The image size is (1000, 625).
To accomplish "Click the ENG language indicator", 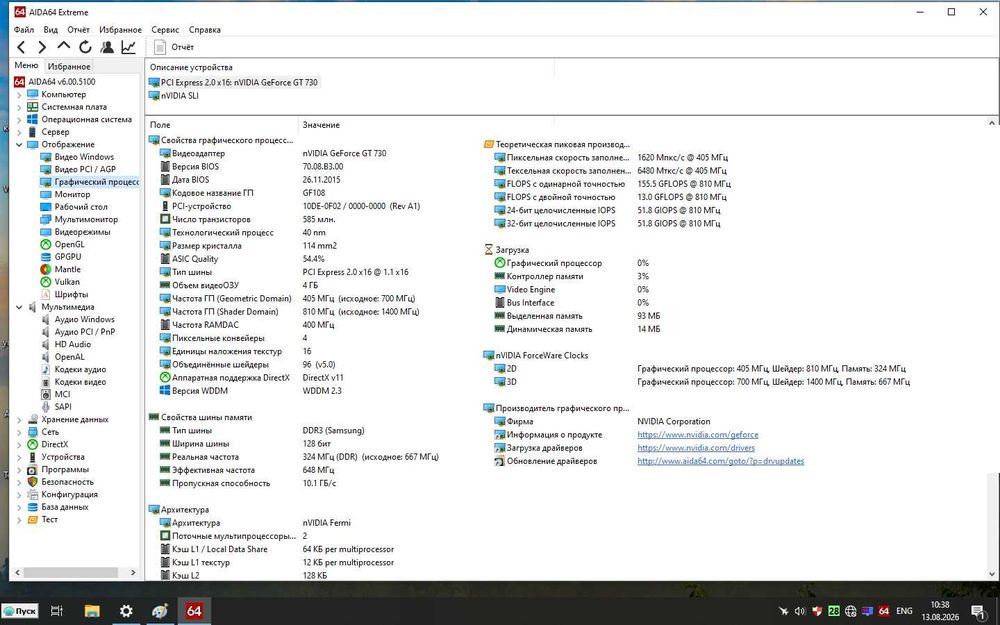I will pyautogui.click(x=904, y=611).
